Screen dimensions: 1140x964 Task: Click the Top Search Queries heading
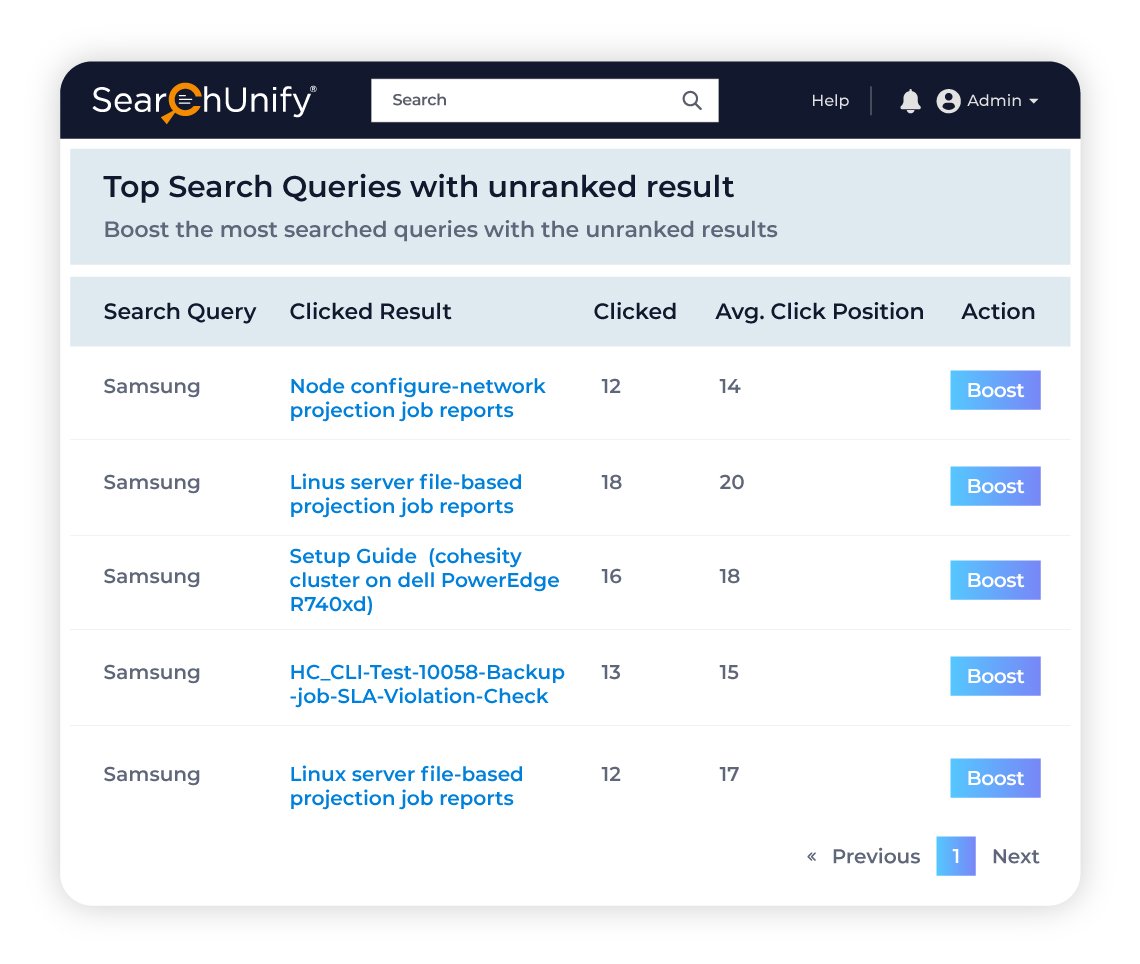click(x=419, y=187)
